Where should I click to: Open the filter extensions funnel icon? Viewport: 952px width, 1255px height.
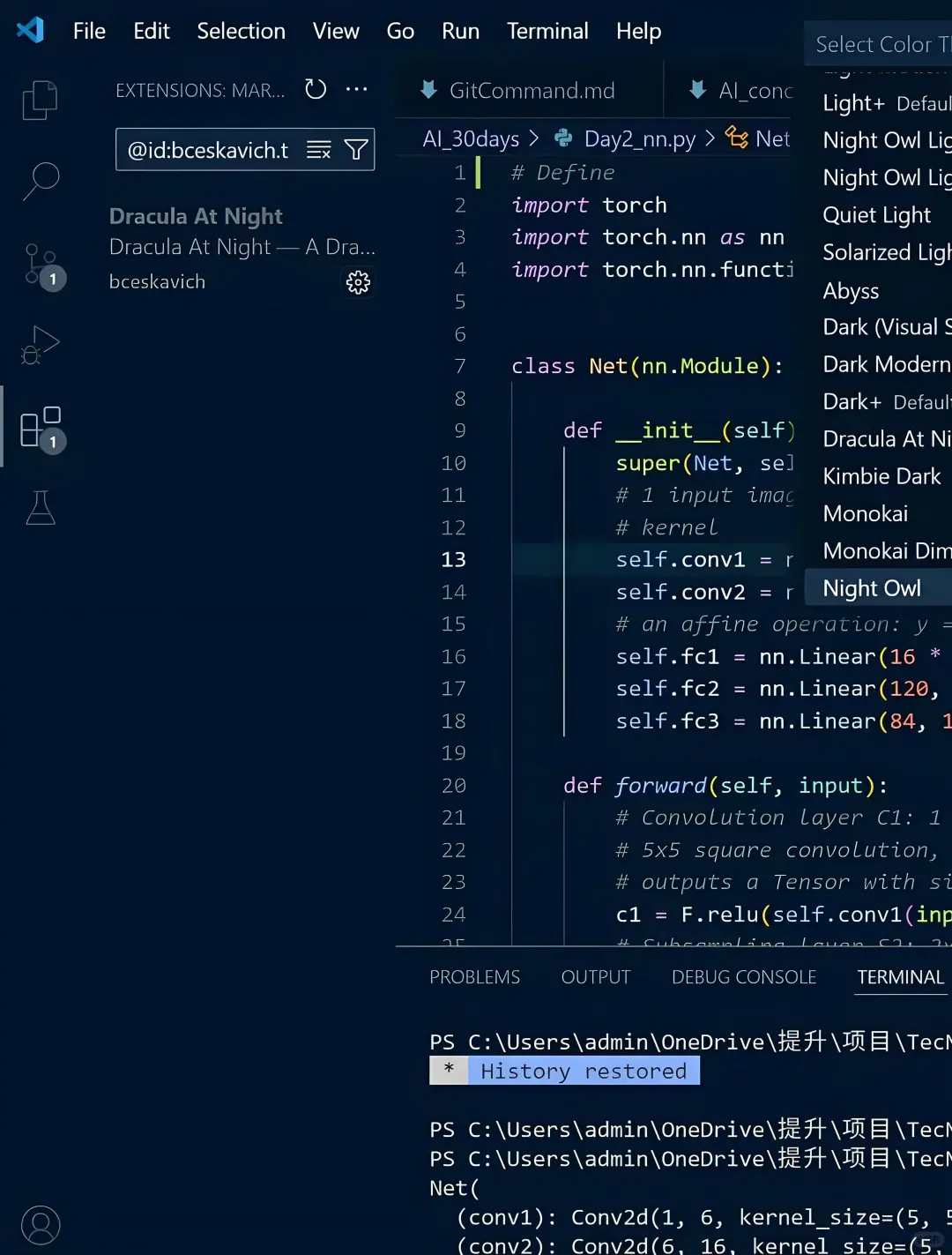coord(356,150)
